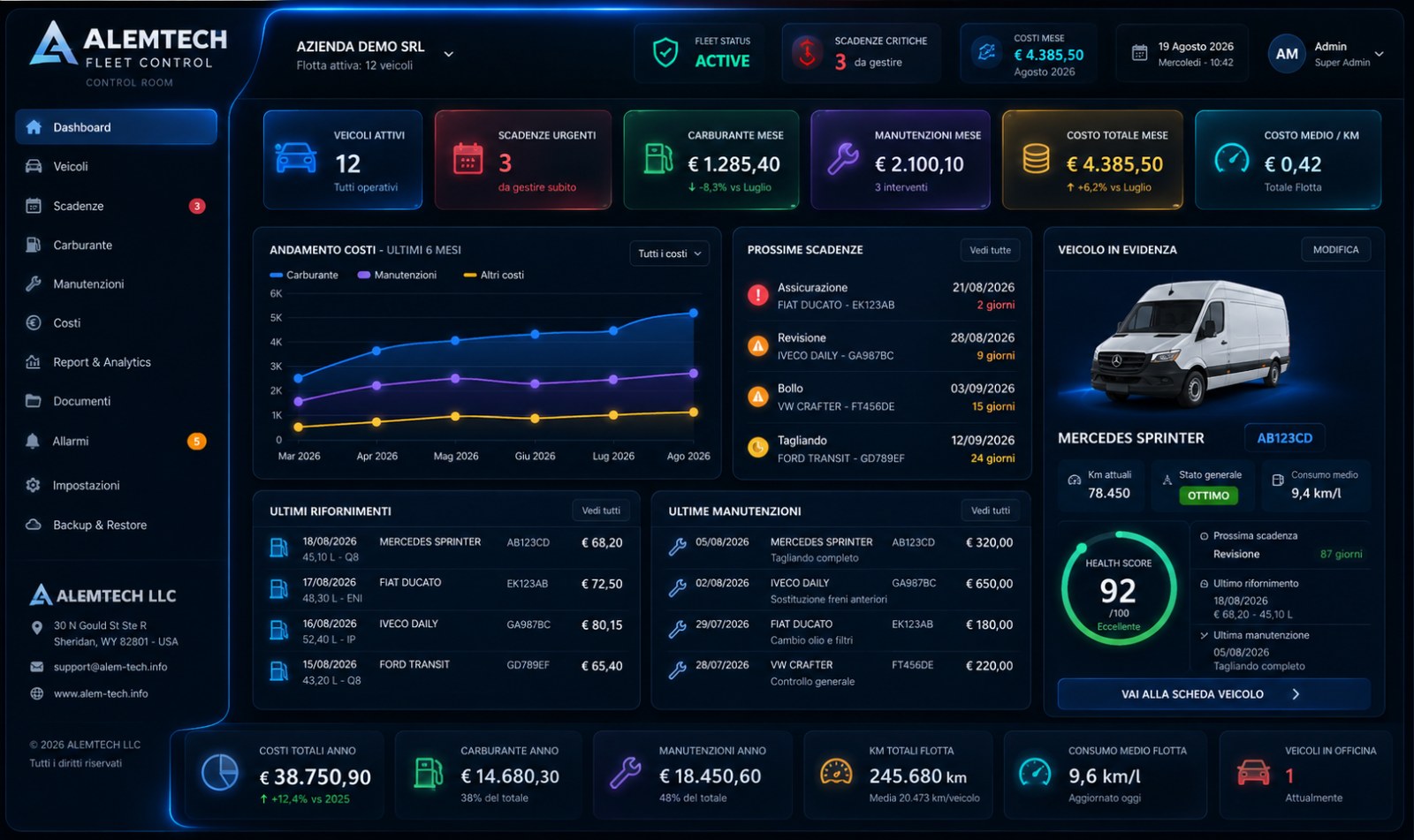The image size is (1414, 840).
Task: Toggle the Manutenzioni series in chart legend
Action: click(x=397, y=275)
